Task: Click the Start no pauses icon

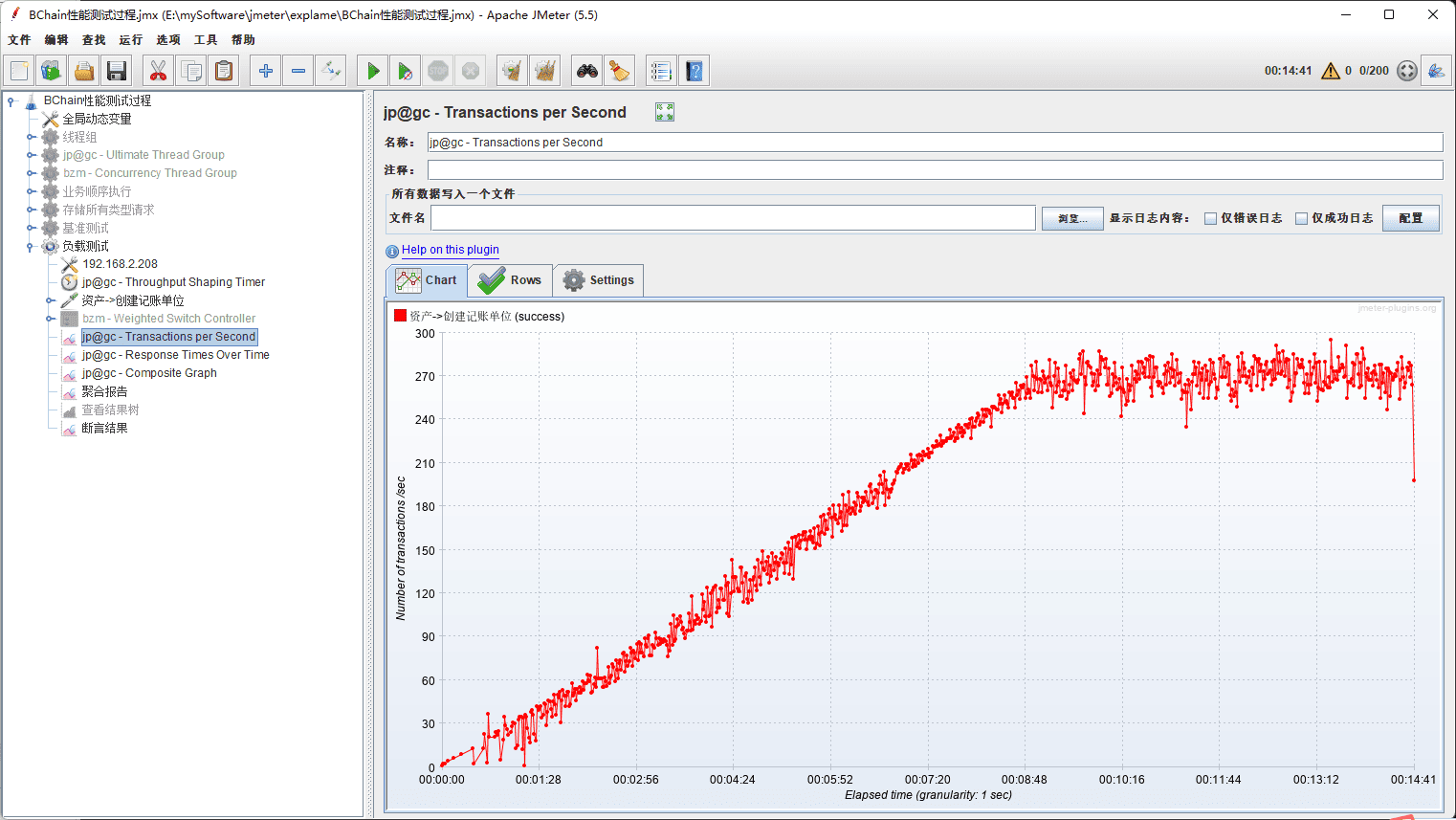Action: 406,71
